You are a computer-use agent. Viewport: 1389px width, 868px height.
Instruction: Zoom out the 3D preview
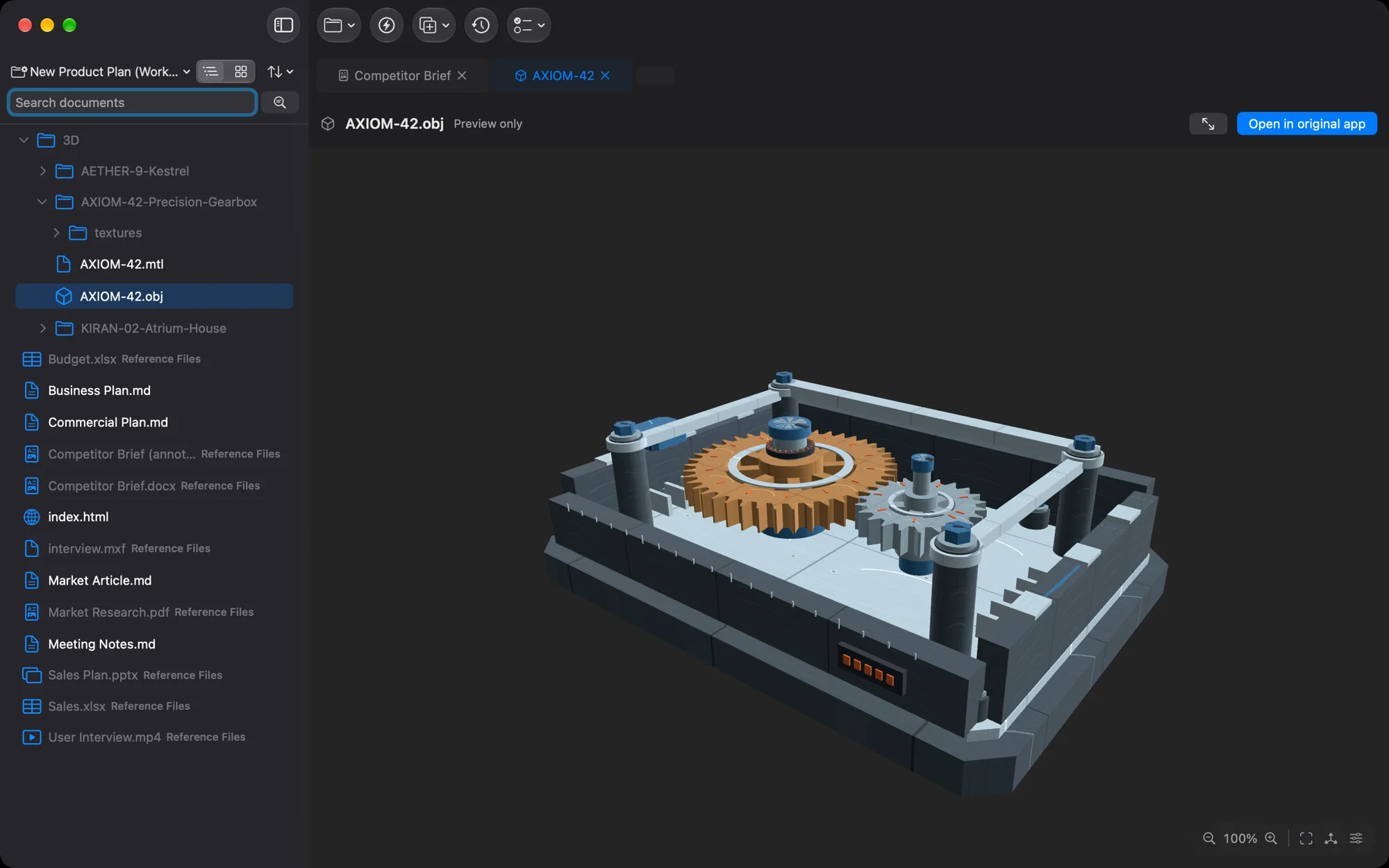(1209, 839)
